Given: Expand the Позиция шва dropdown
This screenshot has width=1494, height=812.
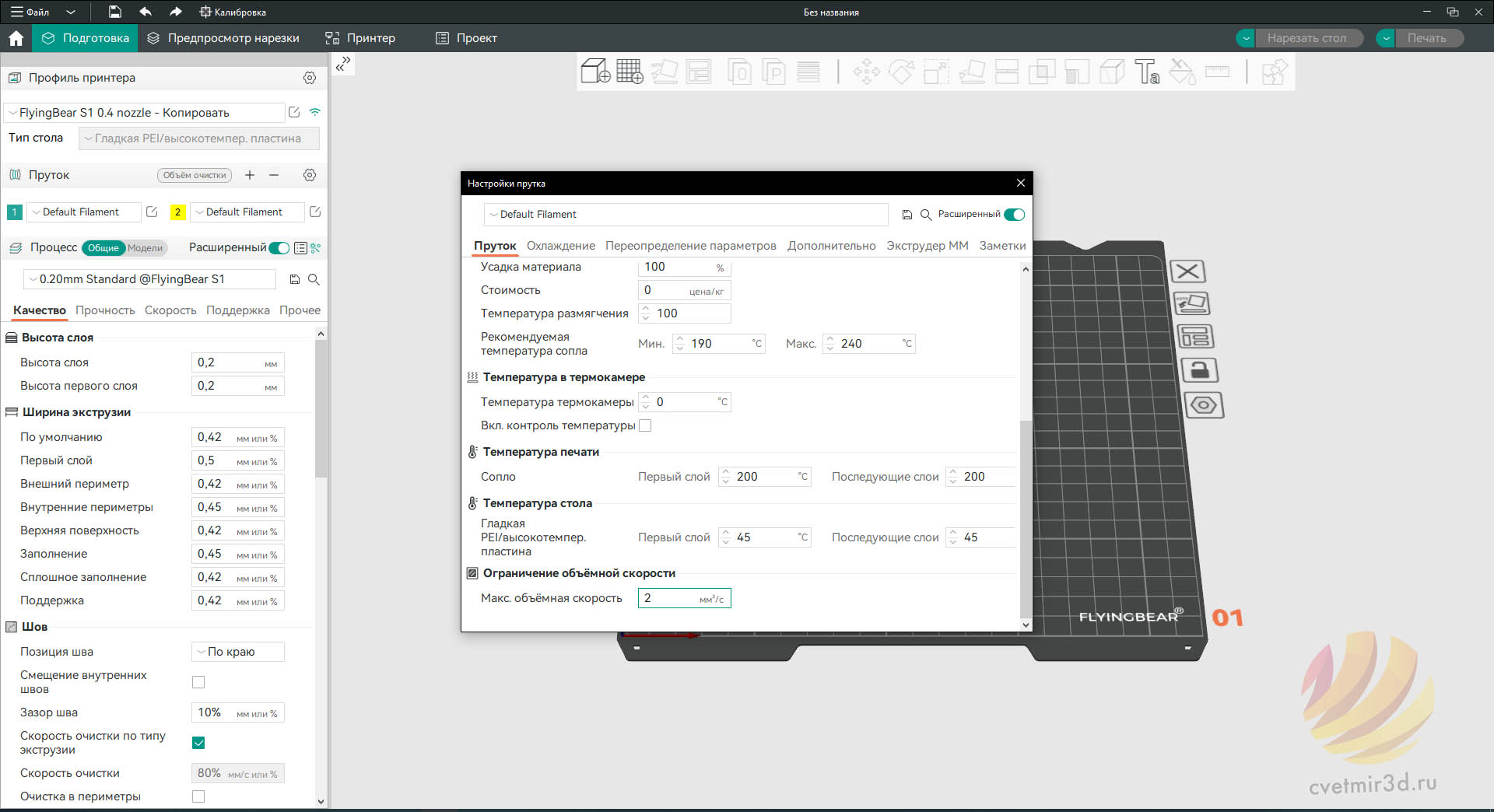Looking at the screenshot, I should (x=238, y=652).
